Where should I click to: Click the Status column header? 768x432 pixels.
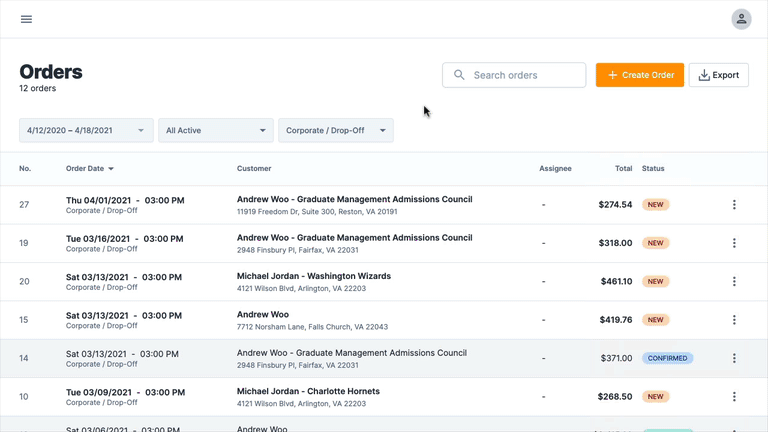pos(653,168)
